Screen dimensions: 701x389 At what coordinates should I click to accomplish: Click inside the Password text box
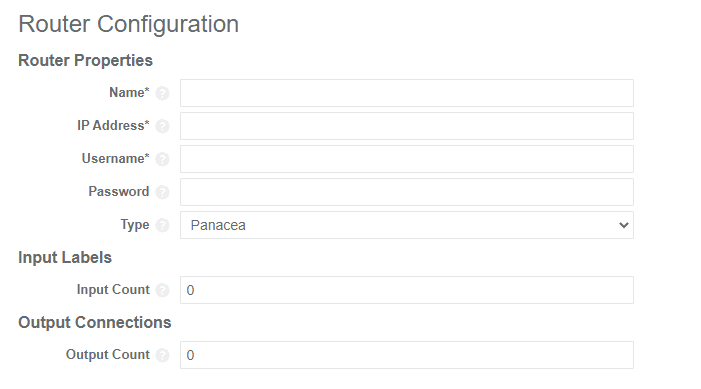click(x=407, y=192)
